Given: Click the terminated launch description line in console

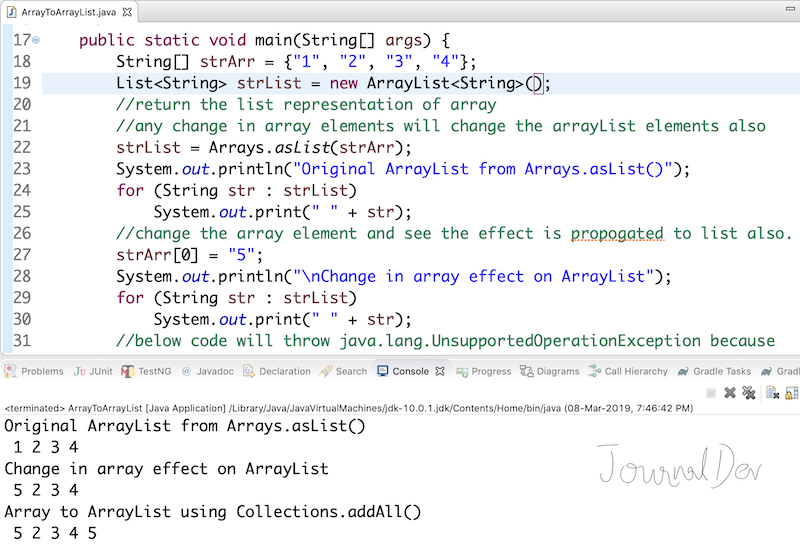Looking at the screenshot, I should [x=348, y=408].
